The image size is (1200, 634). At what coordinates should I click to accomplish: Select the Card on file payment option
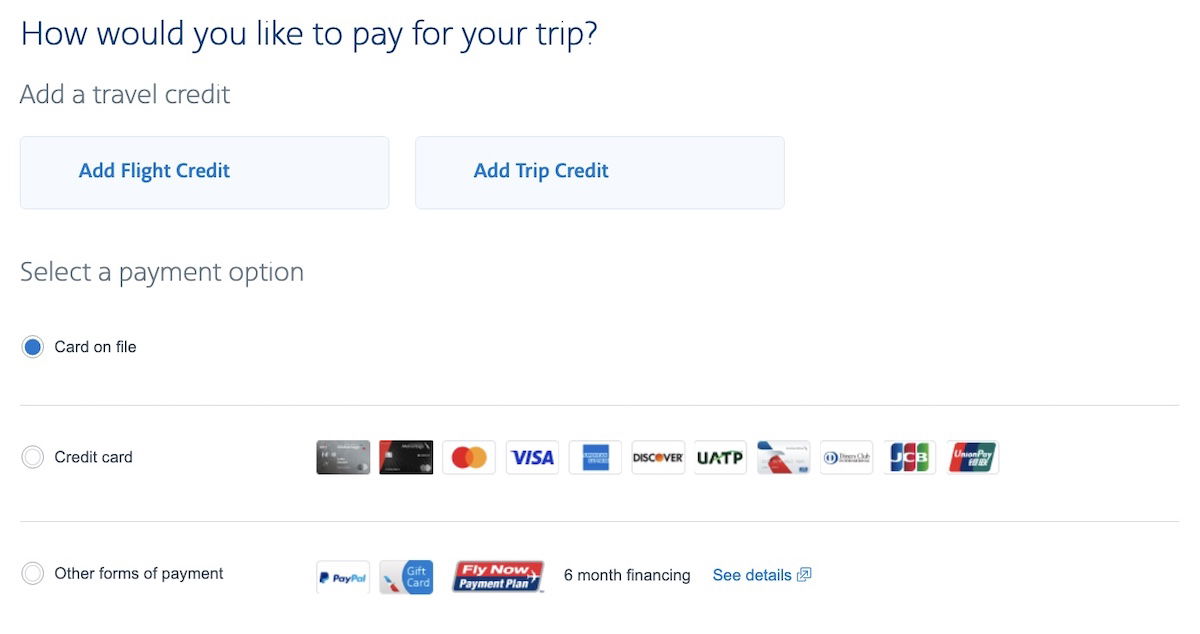(x=32, y=346)
